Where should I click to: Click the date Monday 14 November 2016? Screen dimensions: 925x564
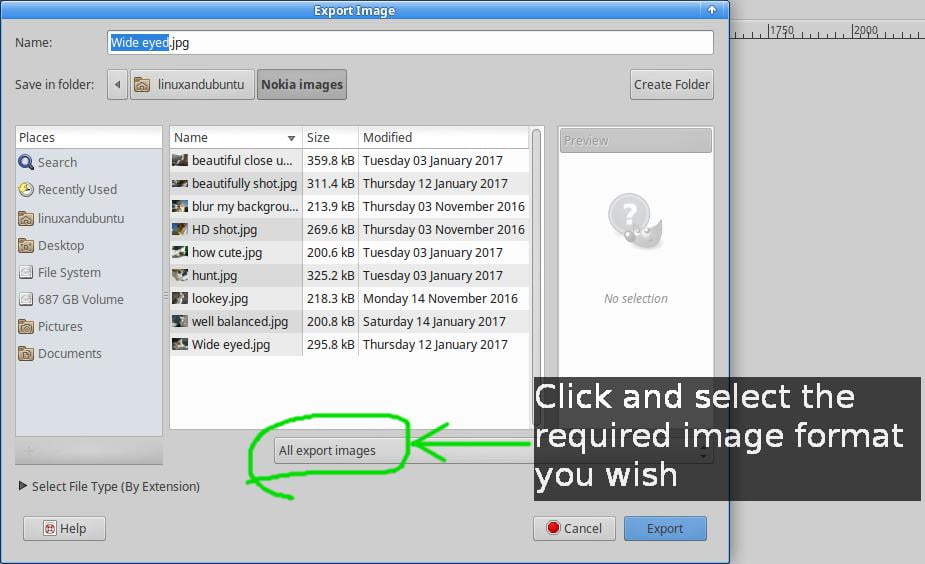coord(440,299)
